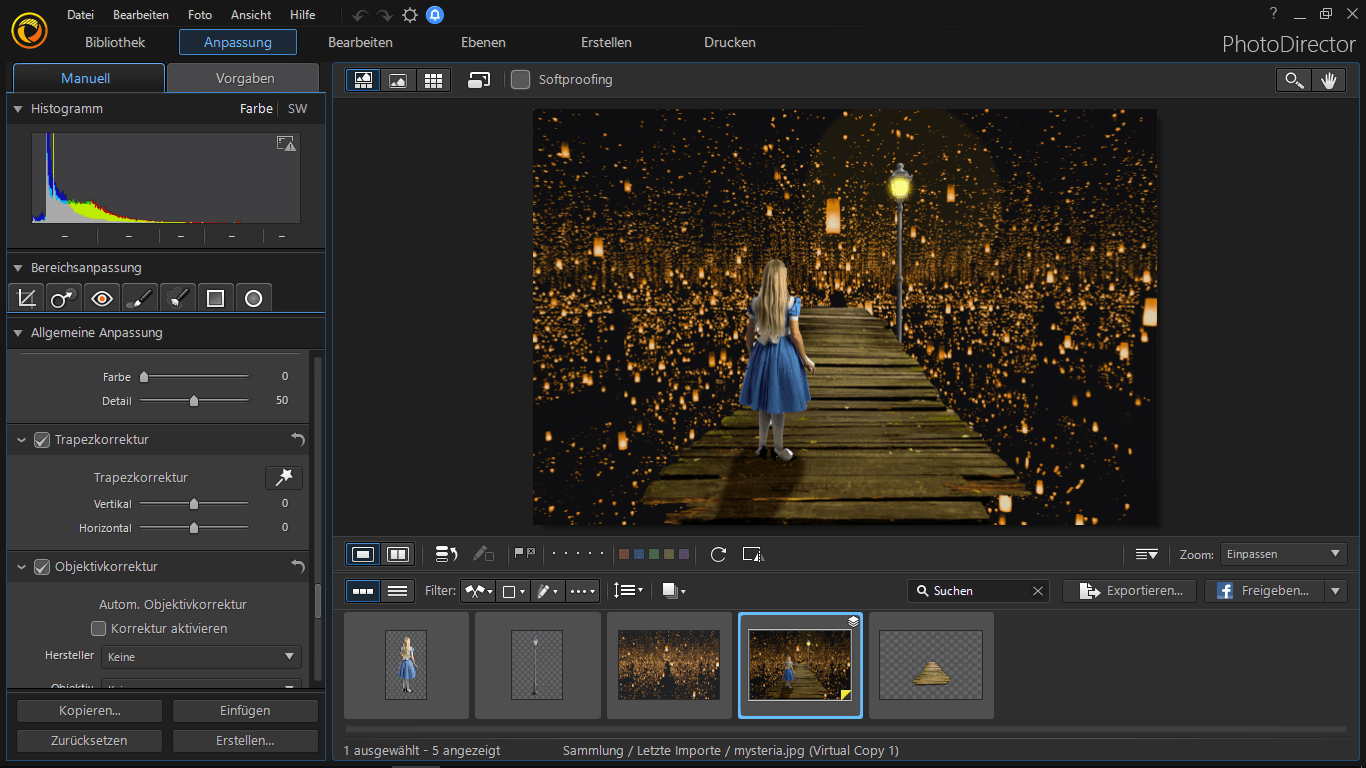Image resolution: width=1366 pixels, height=768 pixels.
Task: Click the Erstellen... button at panel bottom
Action: coord(245,741)
